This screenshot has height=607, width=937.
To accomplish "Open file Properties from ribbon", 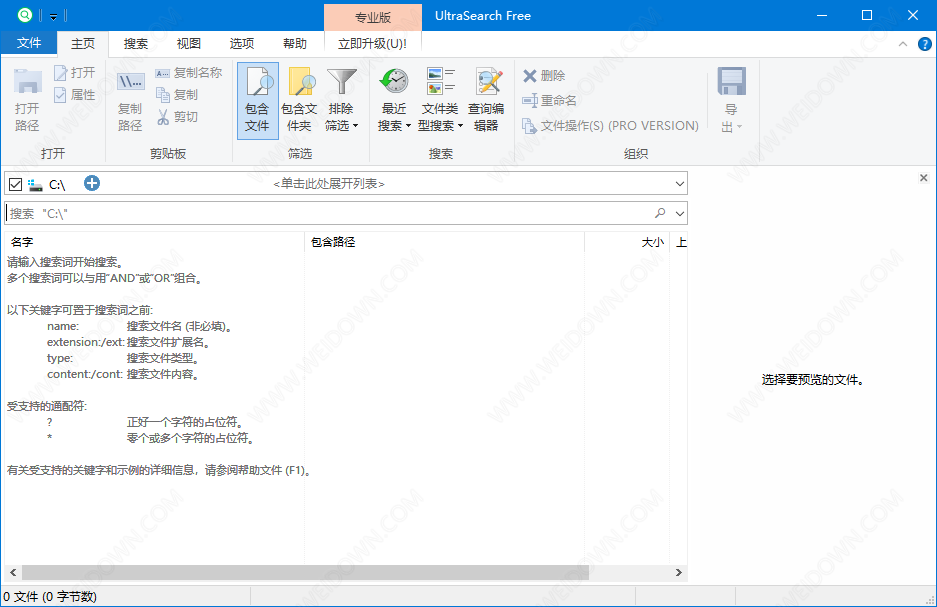I will pyautogui.click(x=75, y=94).
